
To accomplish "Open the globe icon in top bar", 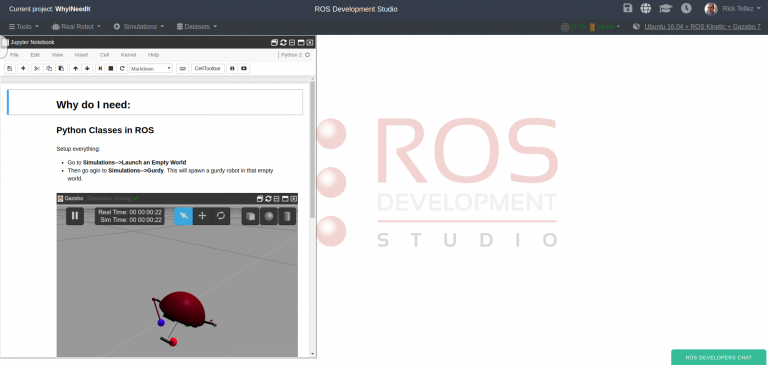I will click(x=646, y=8).
